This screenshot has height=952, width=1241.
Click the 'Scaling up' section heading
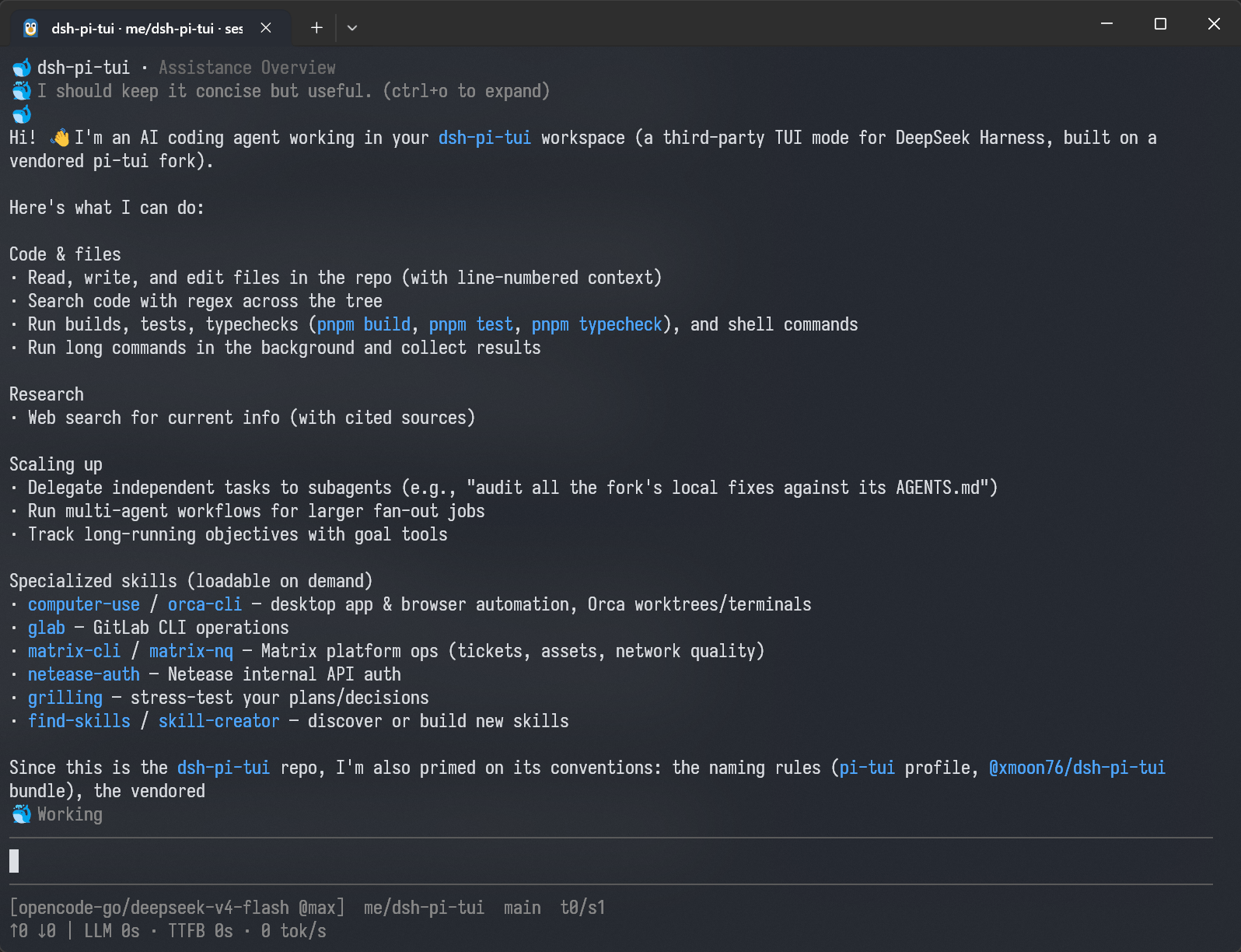coord(56,464)
